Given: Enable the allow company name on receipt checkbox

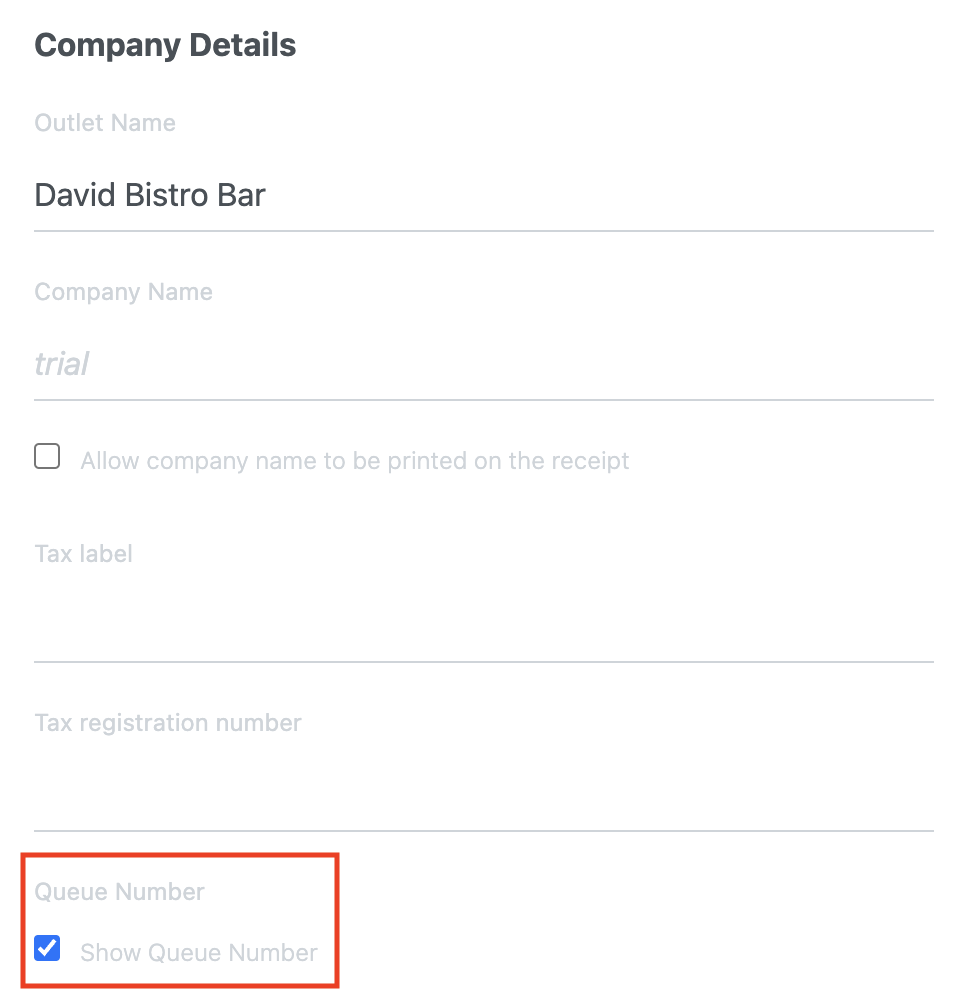Looking at the screenshot, I should coord(47,457).
